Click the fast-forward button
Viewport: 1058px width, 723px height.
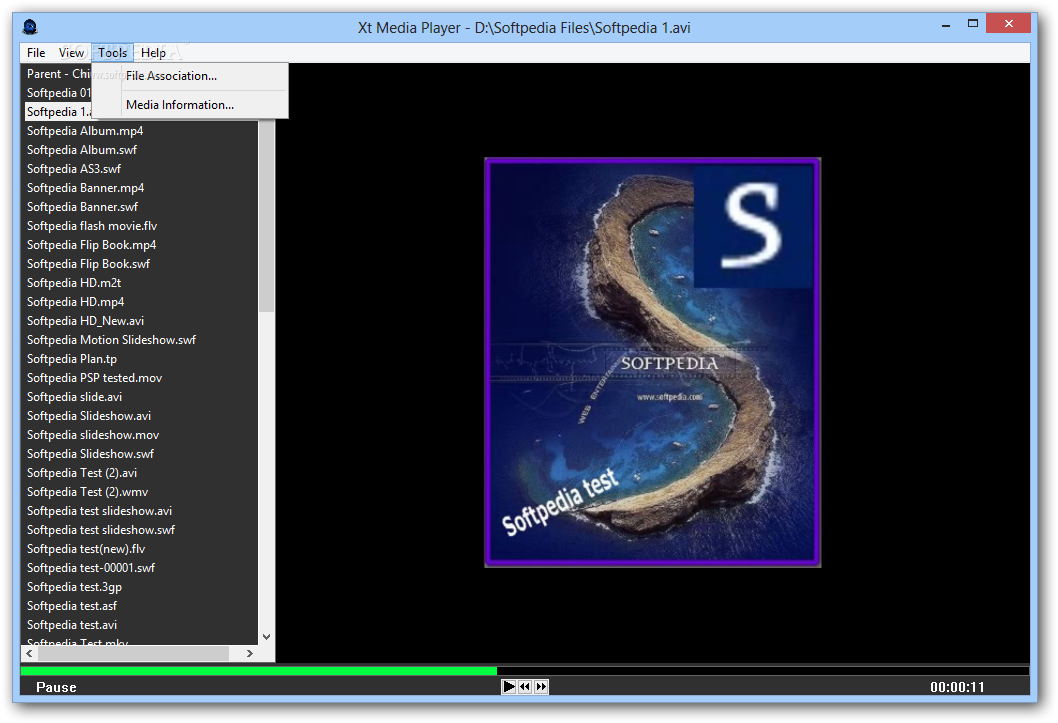tap(541, 687)
